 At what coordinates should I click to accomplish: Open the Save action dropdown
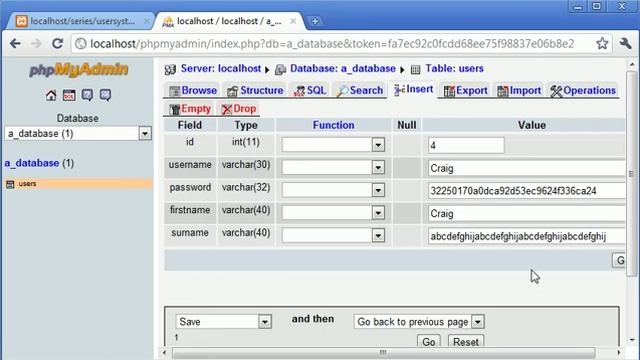[x=224, y=322]
